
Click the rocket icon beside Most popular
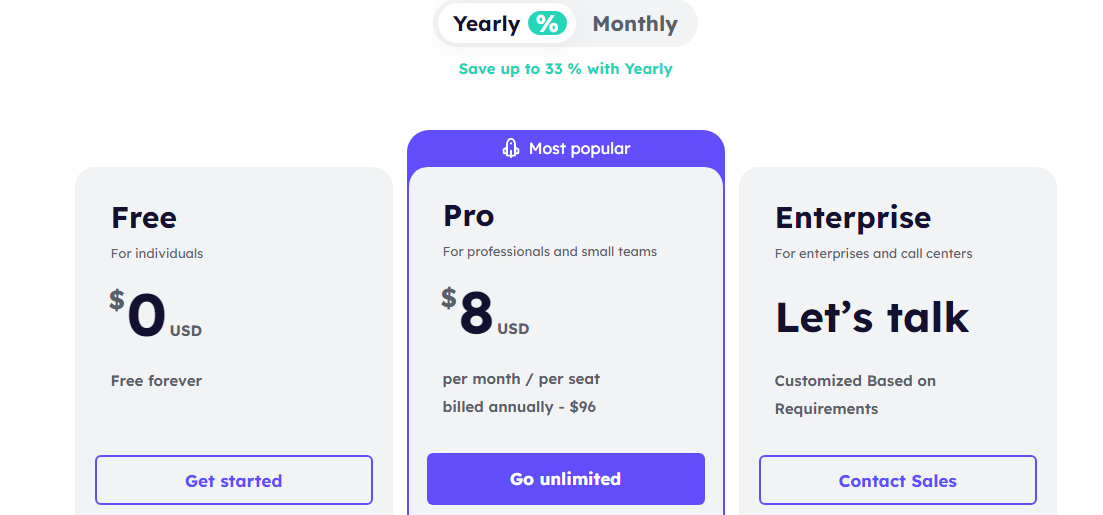[511, 149]
